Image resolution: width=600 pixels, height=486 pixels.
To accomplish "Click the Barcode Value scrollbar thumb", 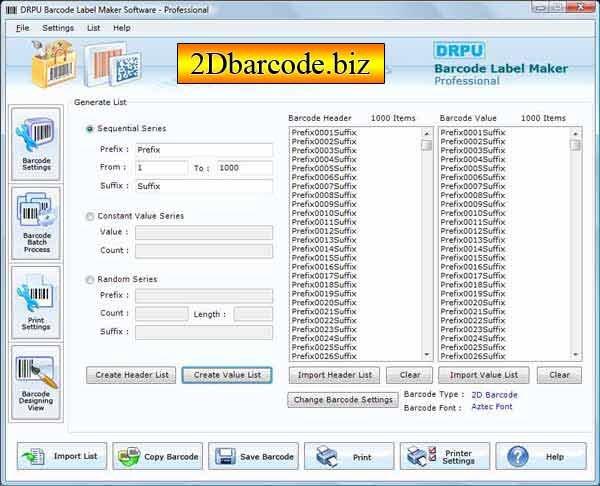I will pyautogui.click(x=576, y=145).
